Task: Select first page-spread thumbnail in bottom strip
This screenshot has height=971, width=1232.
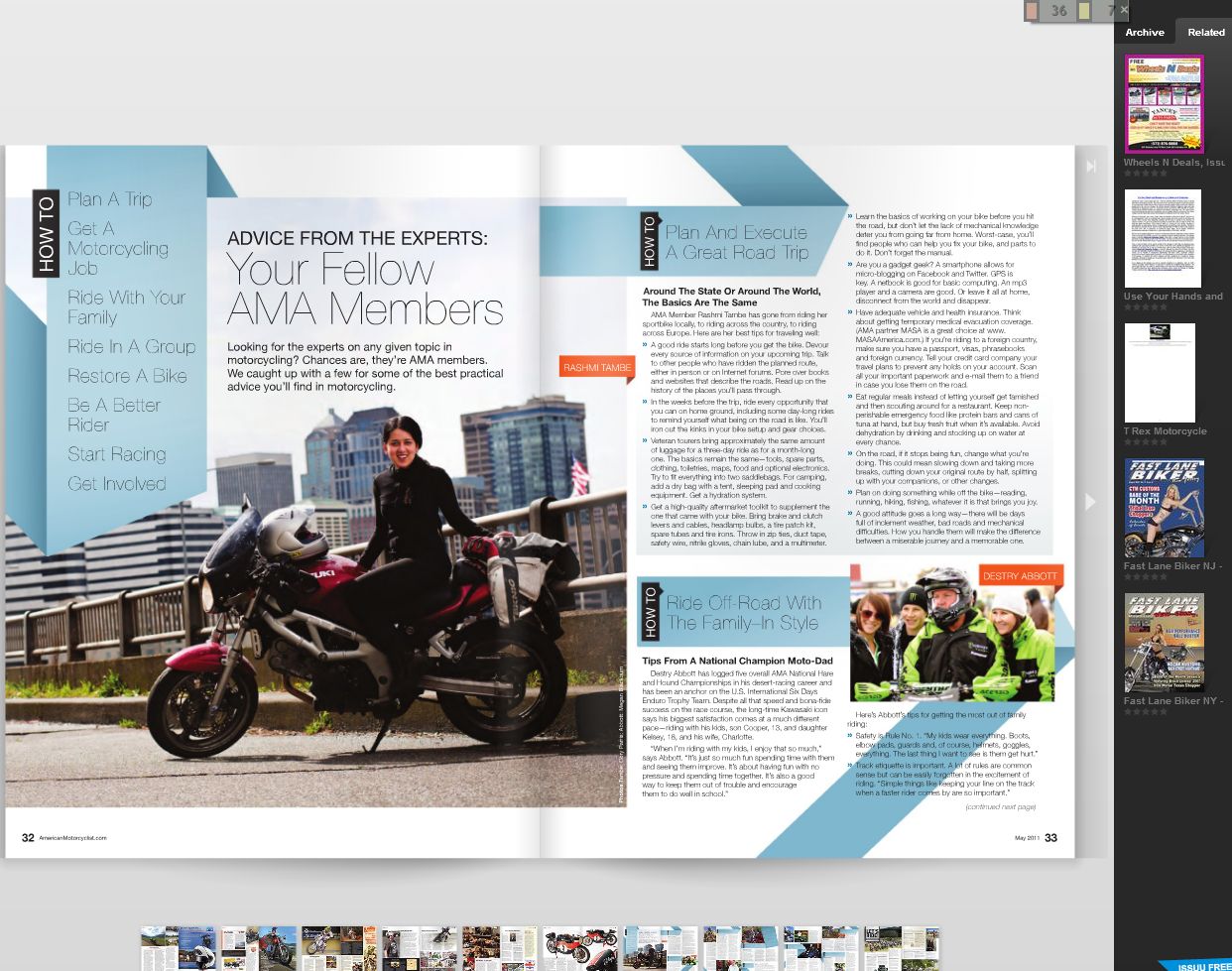Action: point(179,948)
